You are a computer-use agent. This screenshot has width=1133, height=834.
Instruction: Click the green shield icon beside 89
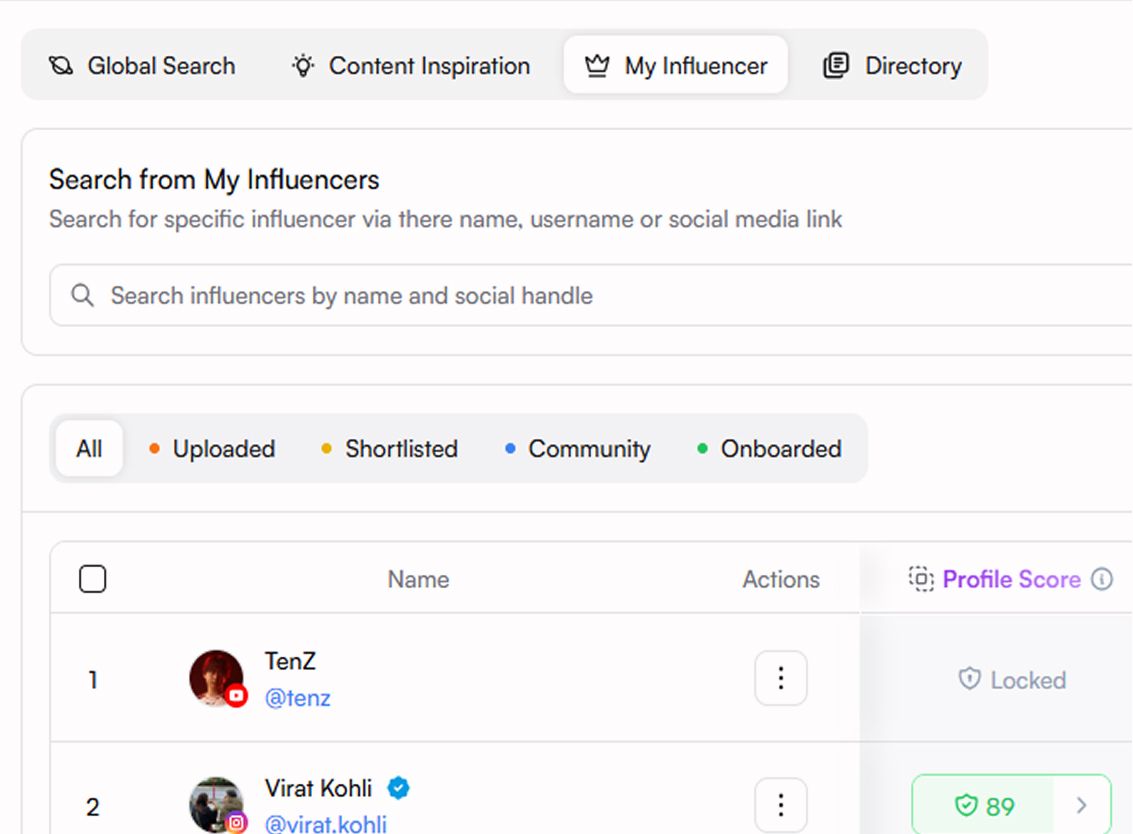tap(966, 804)
